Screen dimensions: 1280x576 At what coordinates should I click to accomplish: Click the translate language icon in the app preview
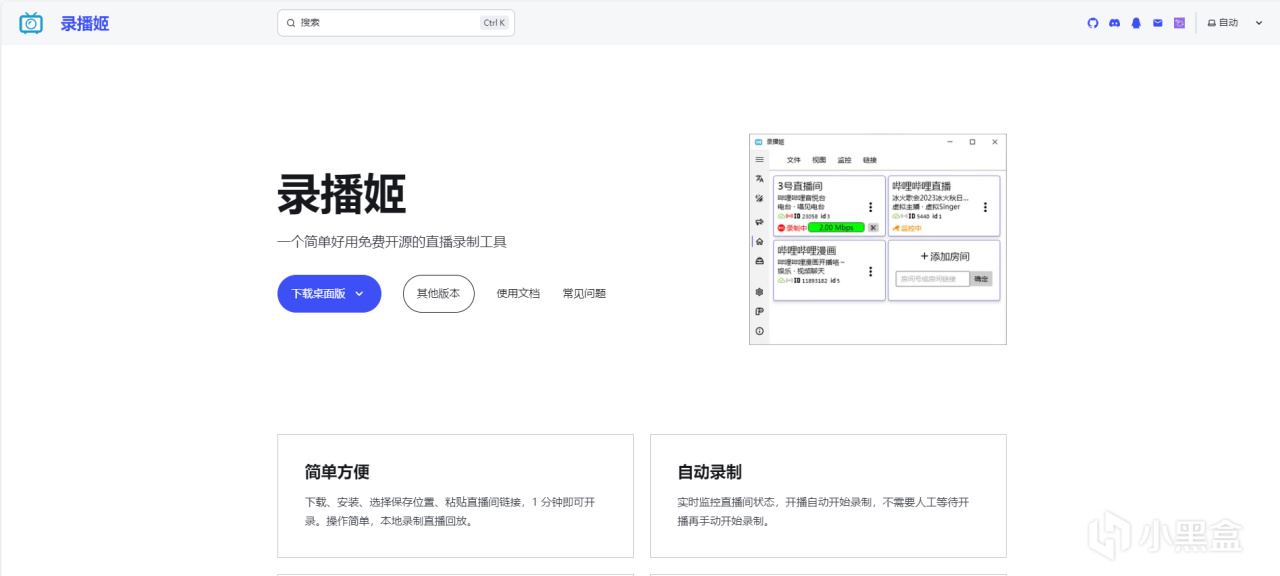tap(759, 178)
